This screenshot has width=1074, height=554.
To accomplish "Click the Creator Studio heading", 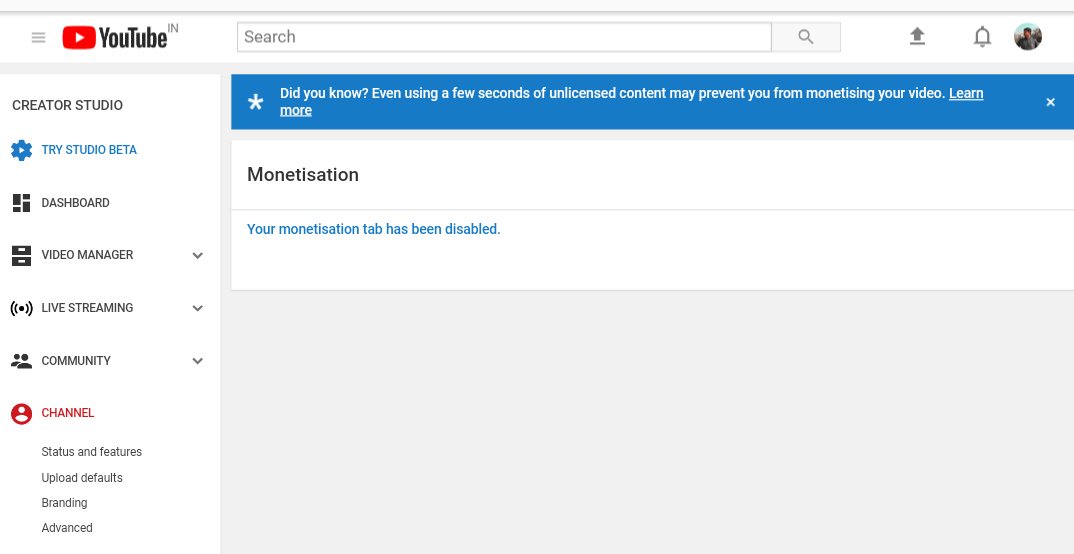I will tap(68, 105).
